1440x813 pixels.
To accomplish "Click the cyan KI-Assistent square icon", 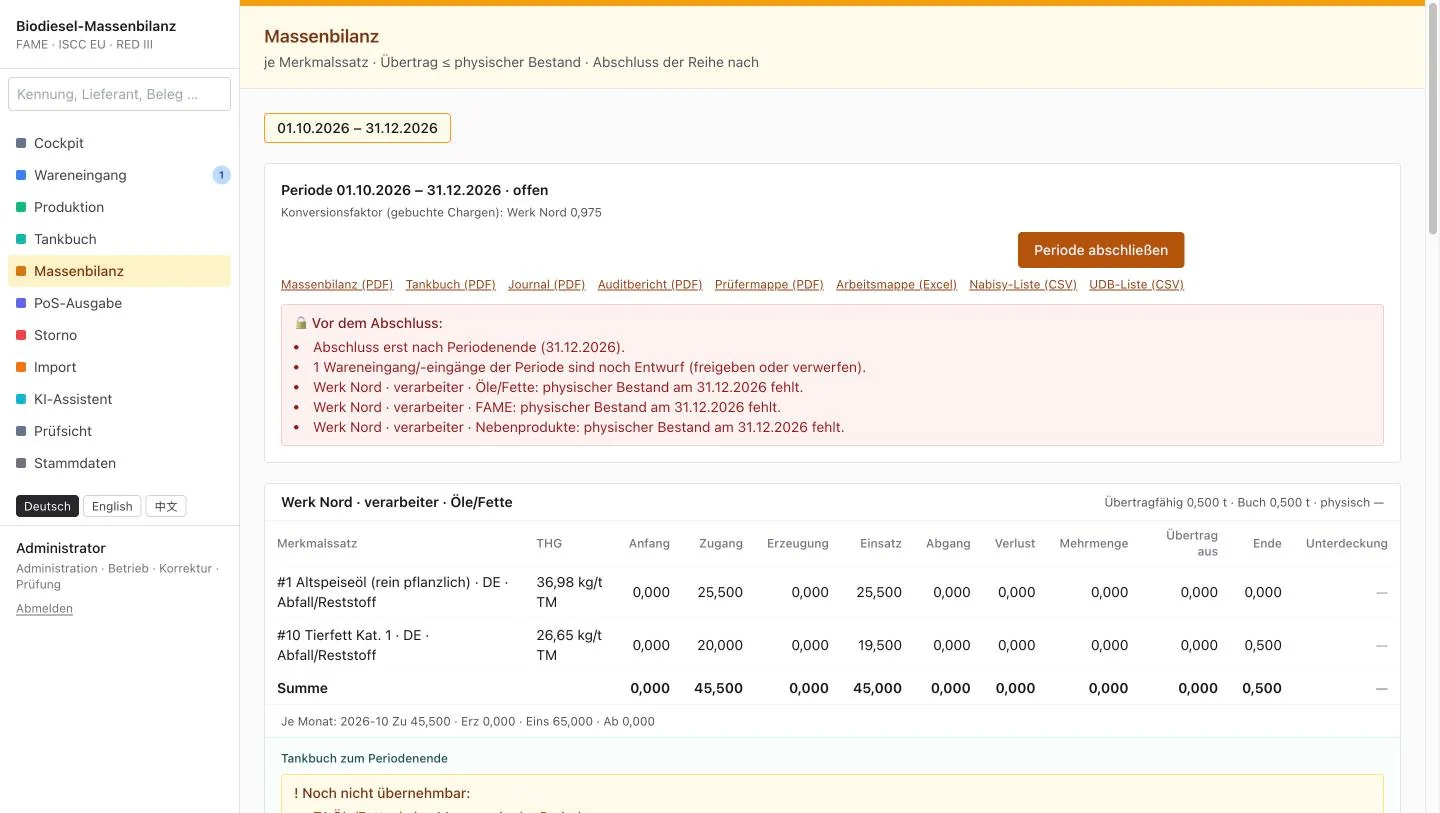I will [21, 399].
